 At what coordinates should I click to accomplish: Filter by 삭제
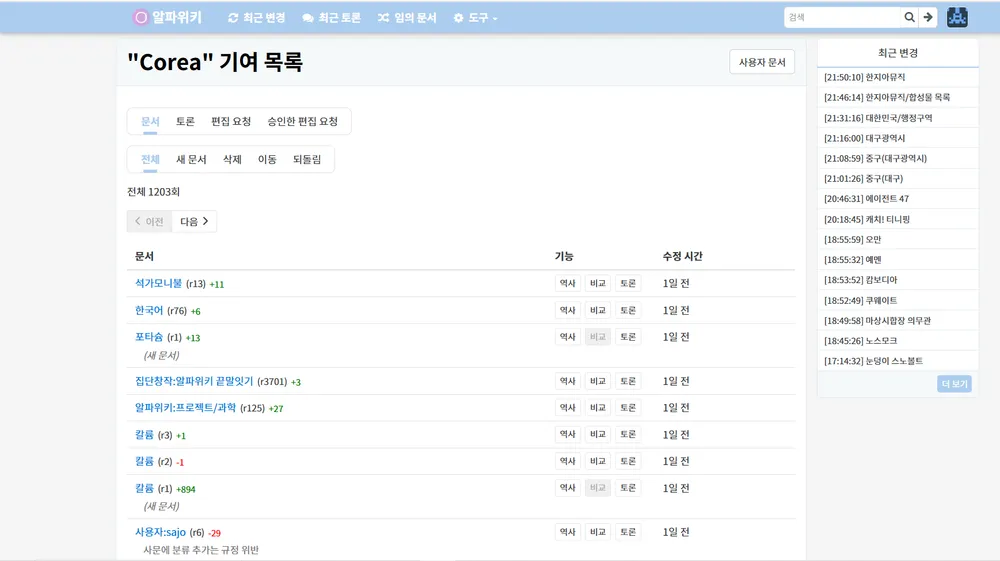232,159
